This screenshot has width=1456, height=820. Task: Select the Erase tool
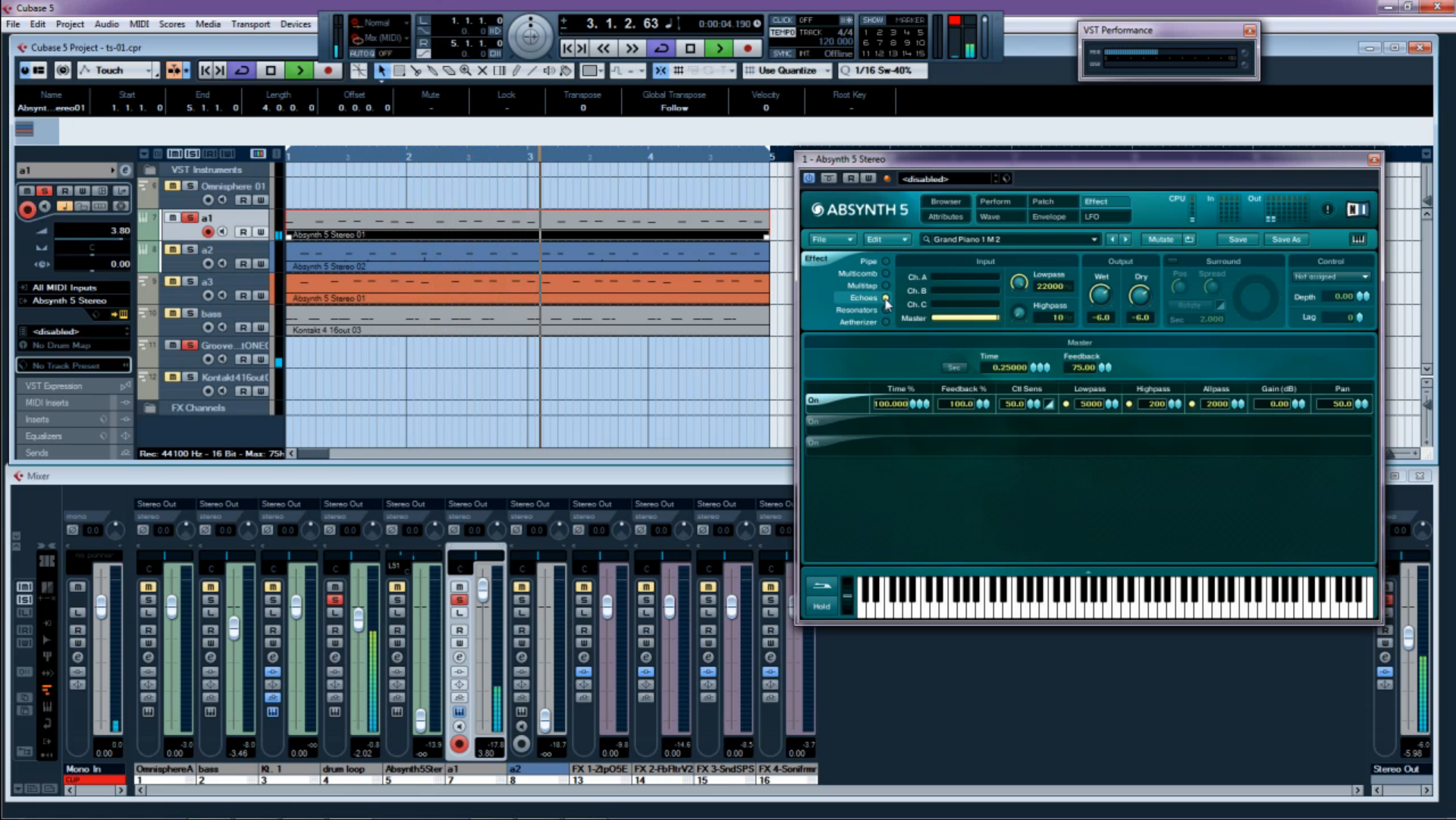pyautogui.click(x=449, y=71)
